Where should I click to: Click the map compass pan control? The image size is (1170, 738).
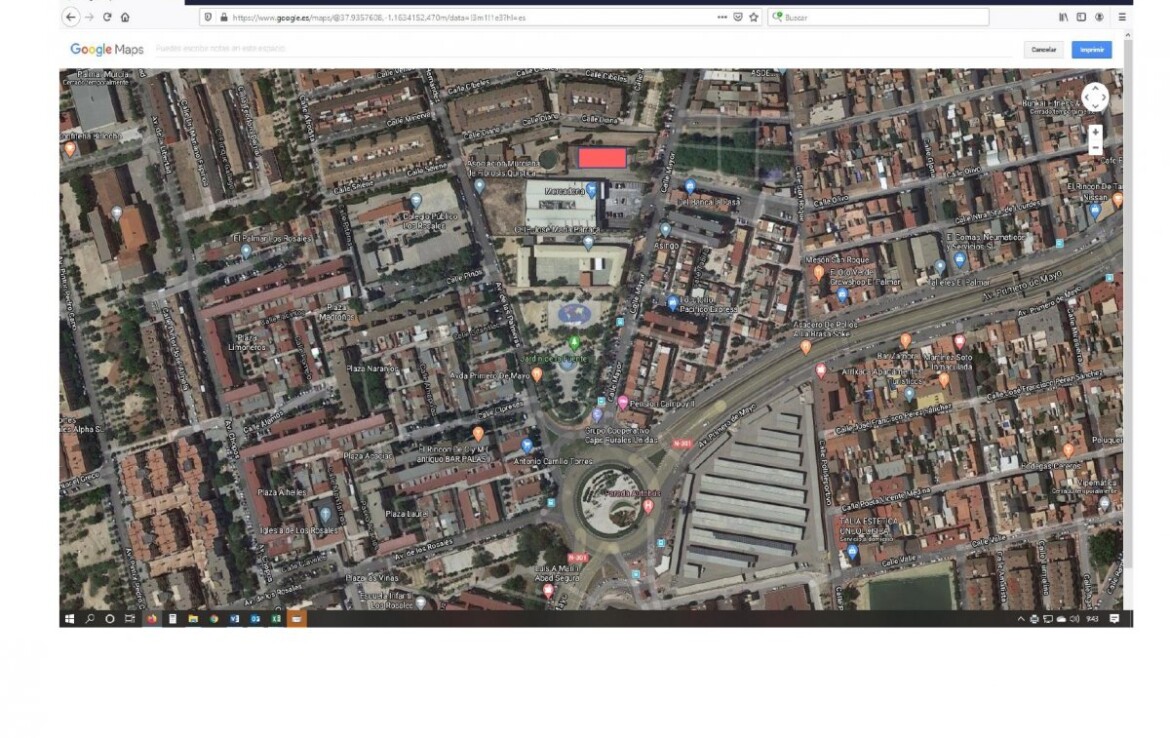[x=1095, y=97]
